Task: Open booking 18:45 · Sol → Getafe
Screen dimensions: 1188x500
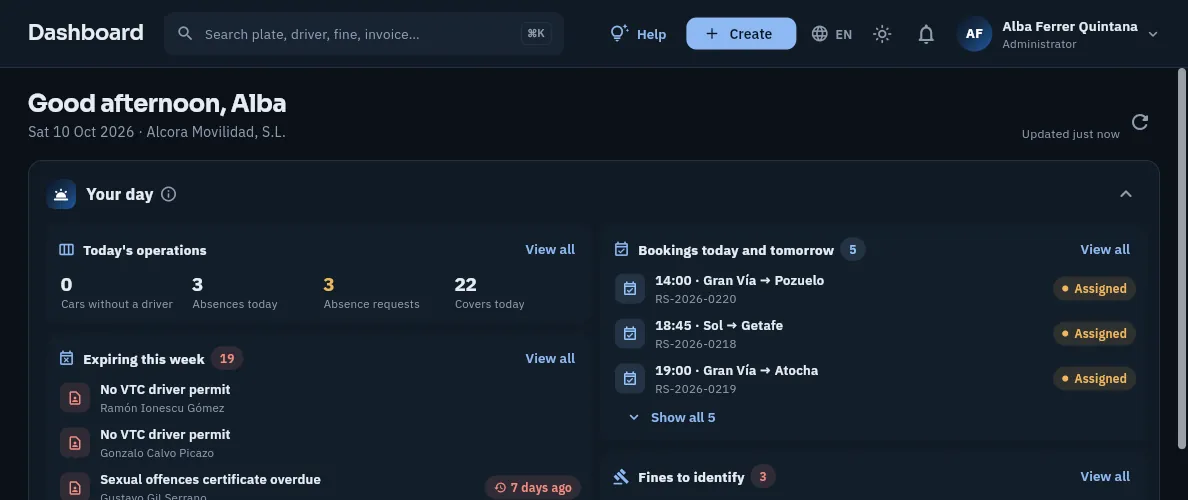Action: click(874, 333)
